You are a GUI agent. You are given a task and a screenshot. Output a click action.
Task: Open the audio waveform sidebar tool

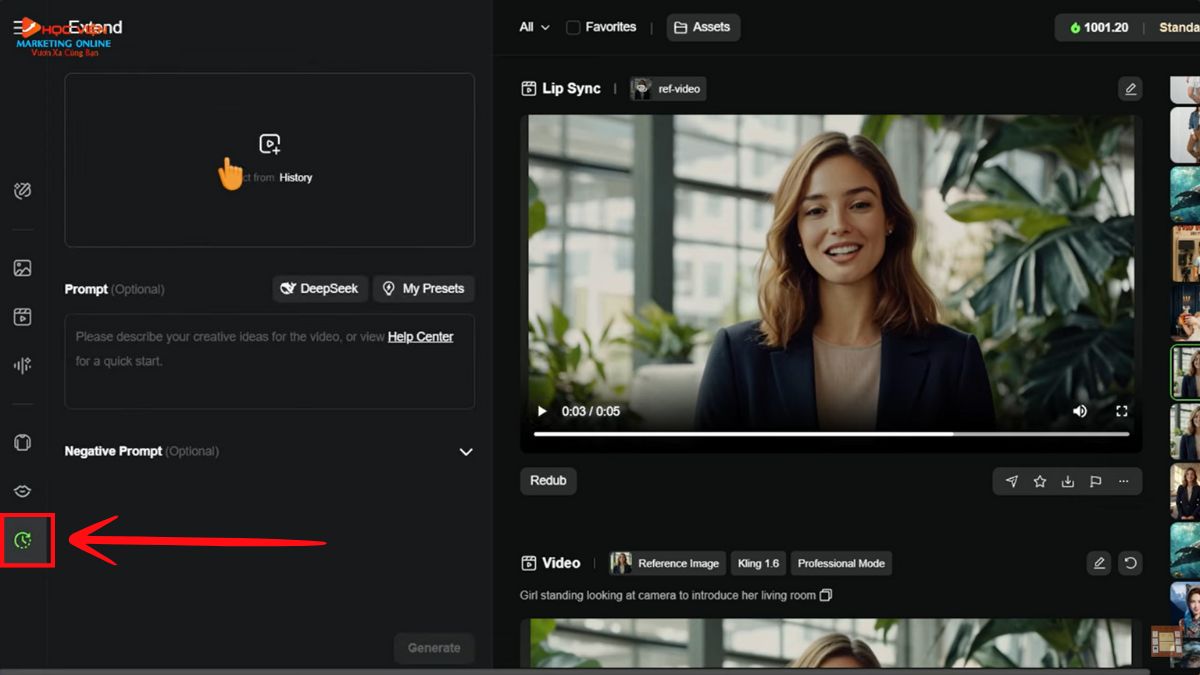point(23,366)
